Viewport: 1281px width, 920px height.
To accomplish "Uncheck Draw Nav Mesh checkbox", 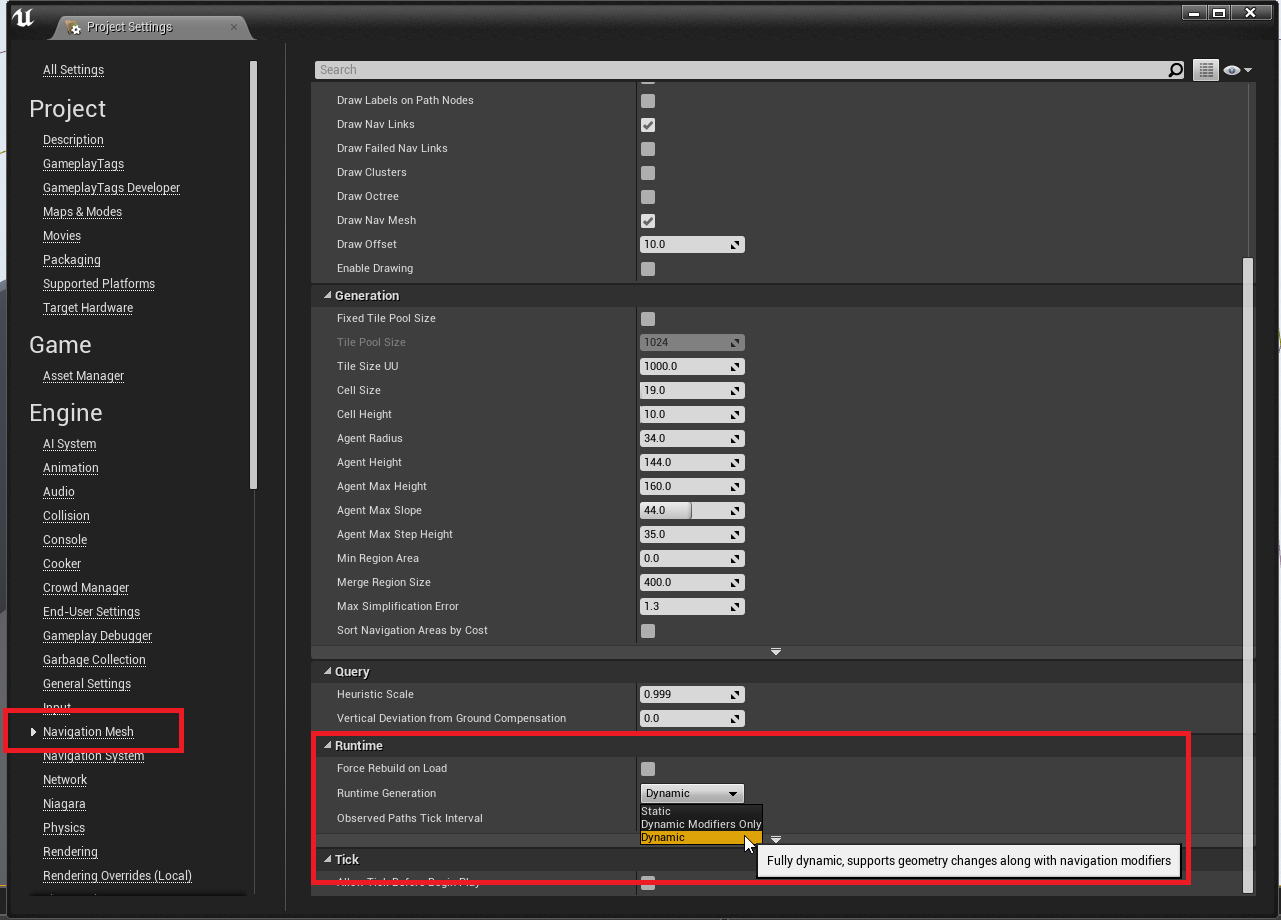I will coord(648,221).
